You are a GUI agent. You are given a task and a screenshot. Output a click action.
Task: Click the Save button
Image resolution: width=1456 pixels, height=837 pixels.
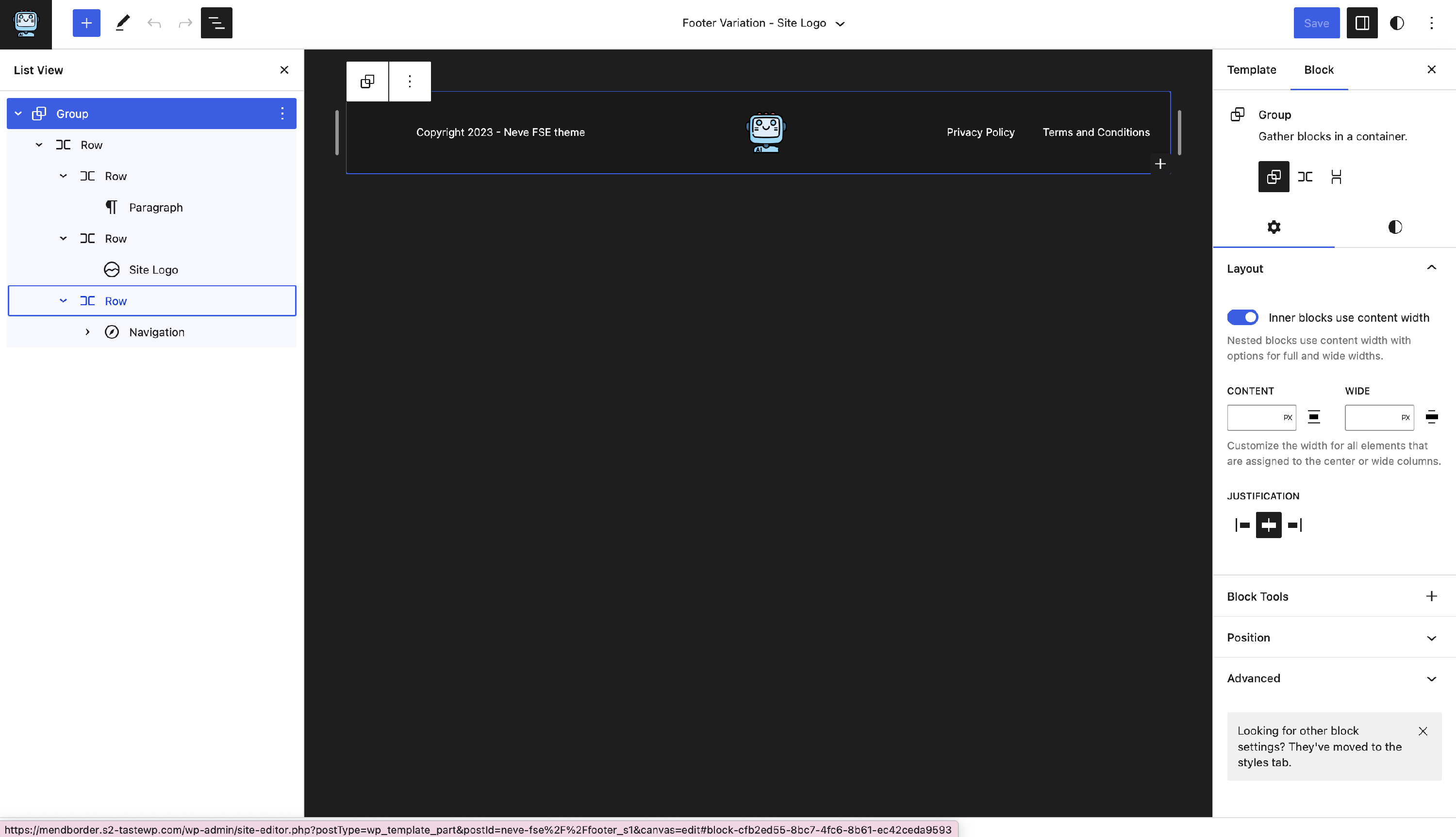pyautogui.click(x=1316, y=23)
